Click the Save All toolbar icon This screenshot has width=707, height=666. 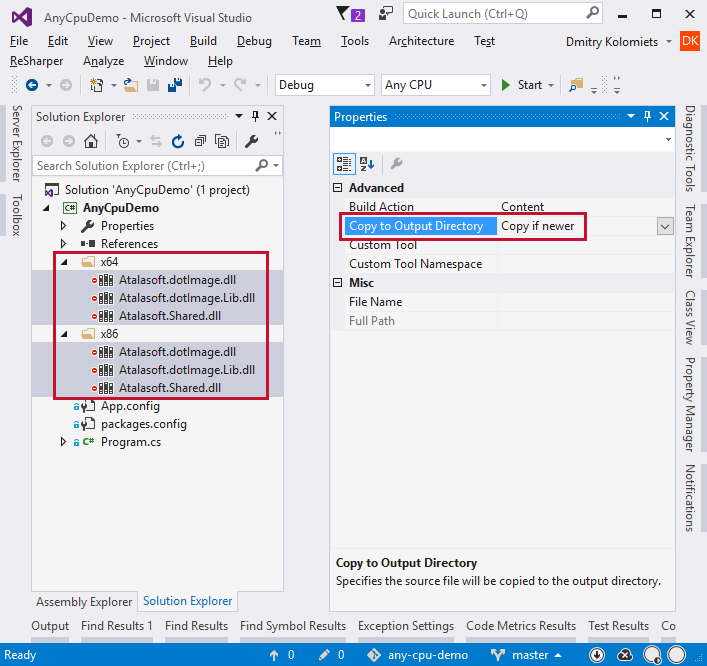click(x=175, y=85)
